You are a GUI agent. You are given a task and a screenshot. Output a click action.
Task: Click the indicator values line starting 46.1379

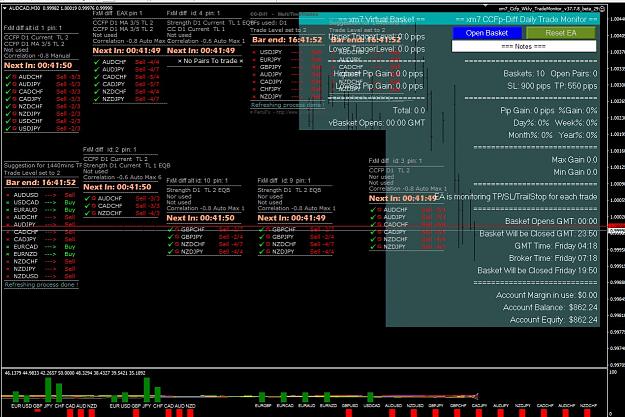click(x=75, y=373)
